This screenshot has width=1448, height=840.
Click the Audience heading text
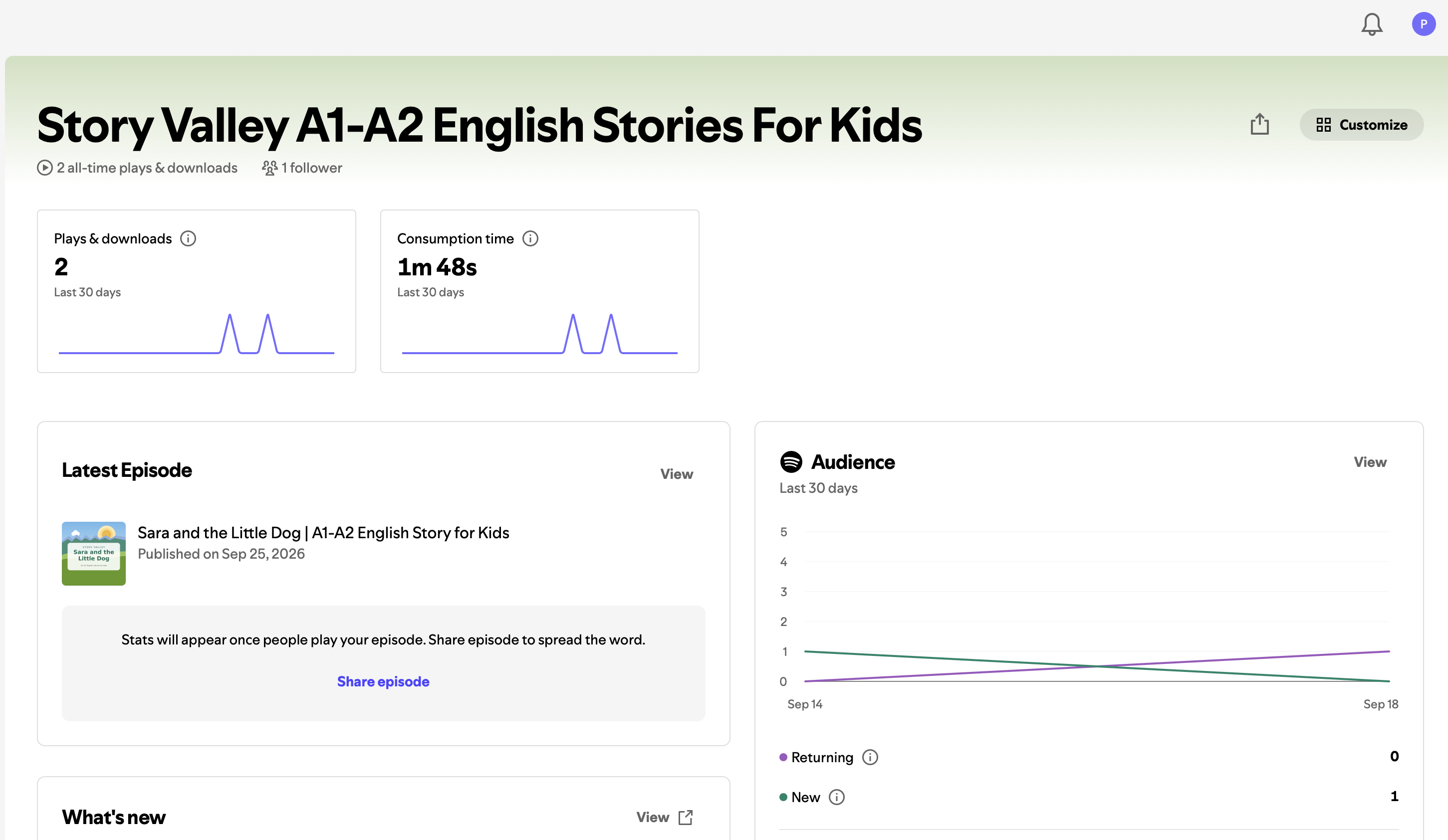[853, 462]
